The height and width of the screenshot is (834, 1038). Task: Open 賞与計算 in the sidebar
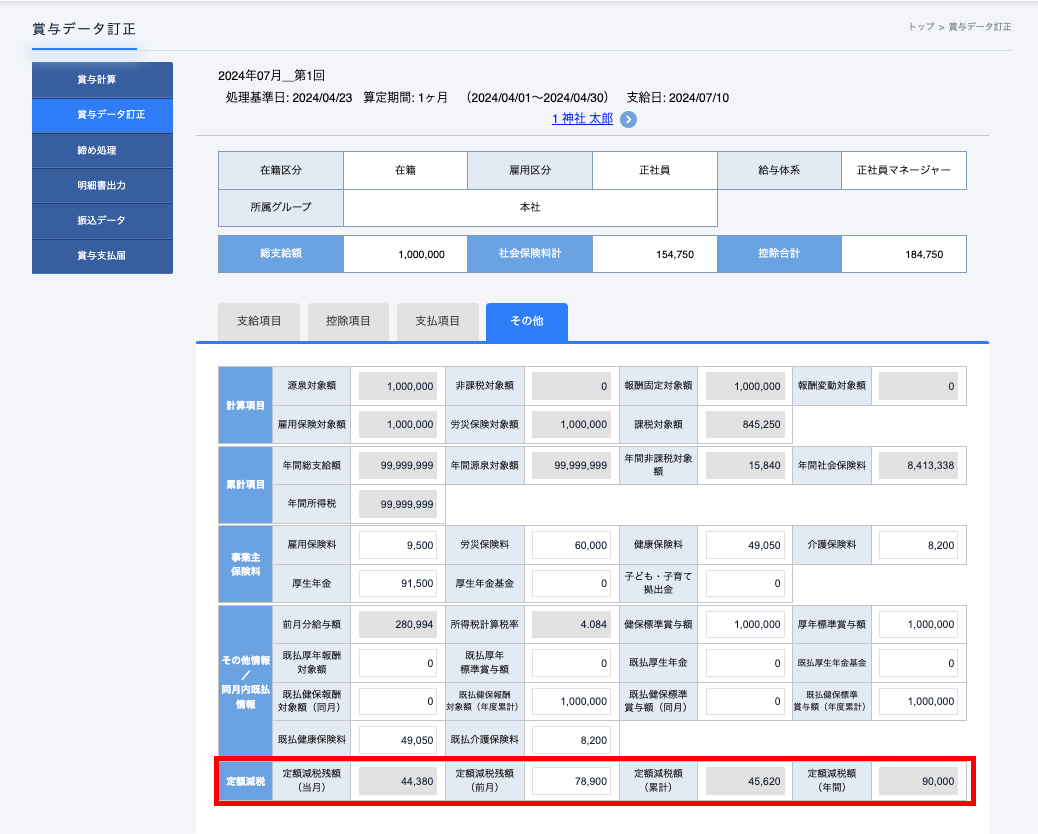tap(103, 79)
